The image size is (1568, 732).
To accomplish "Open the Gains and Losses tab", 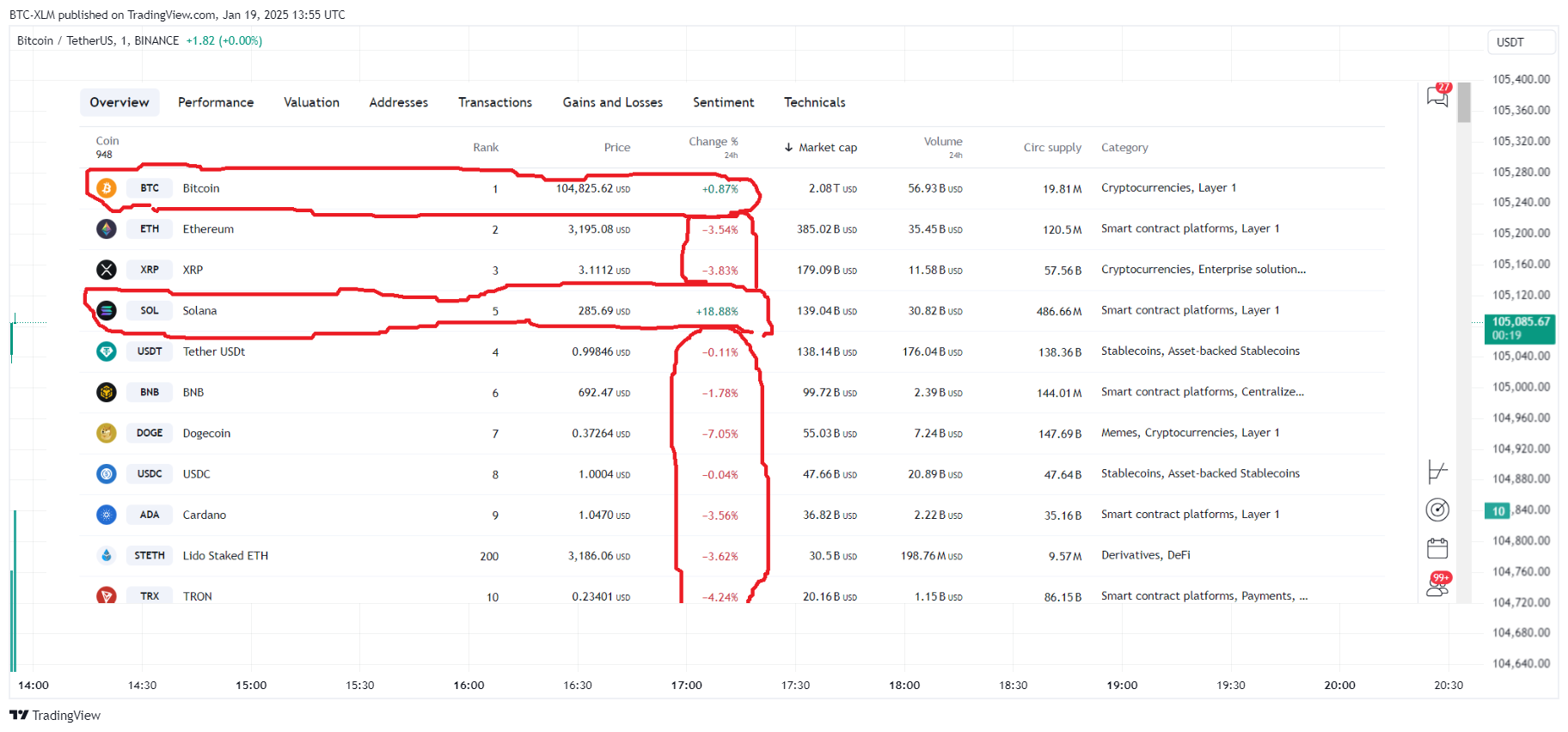I will click(613, 102).
